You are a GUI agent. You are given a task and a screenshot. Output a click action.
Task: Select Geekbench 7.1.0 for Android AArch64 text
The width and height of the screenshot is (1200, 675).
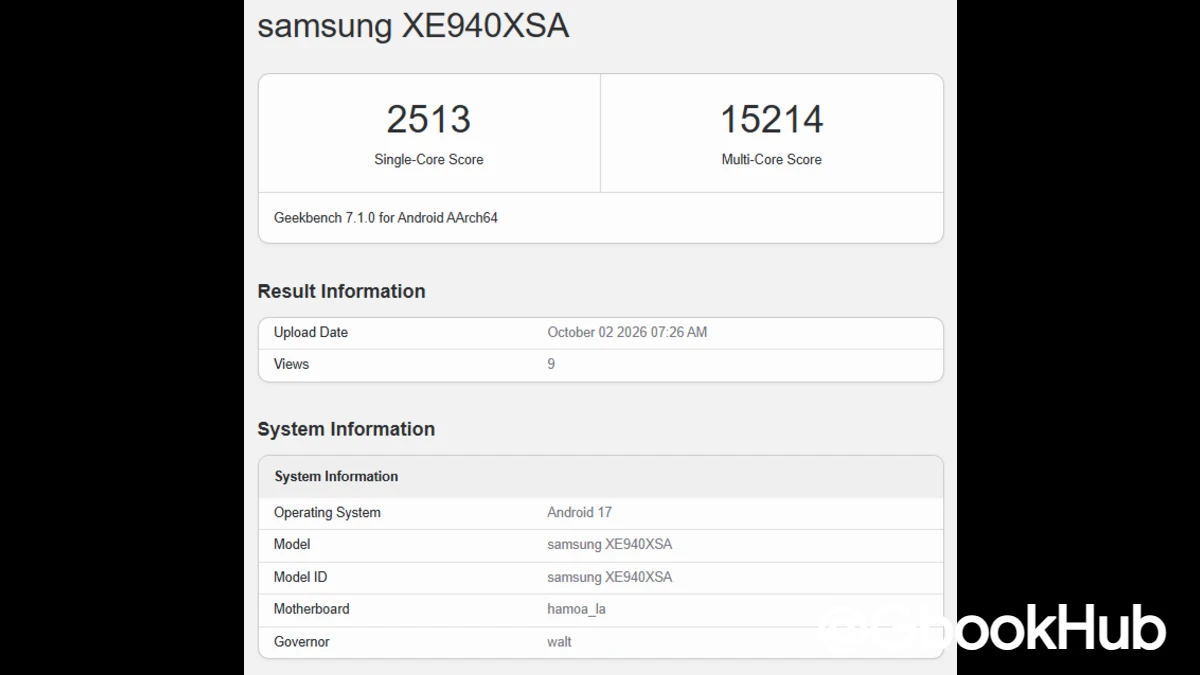coord(386,217)
